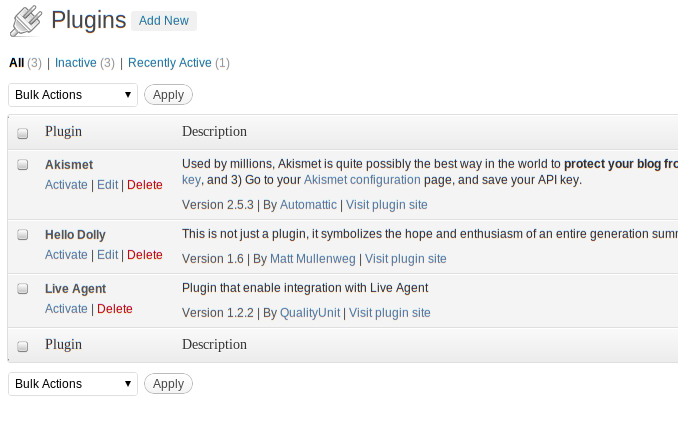The height and width of the screenshot is (428, 678).
Task: Click the top Plugin column header
Action: click(x=64, y=132)
